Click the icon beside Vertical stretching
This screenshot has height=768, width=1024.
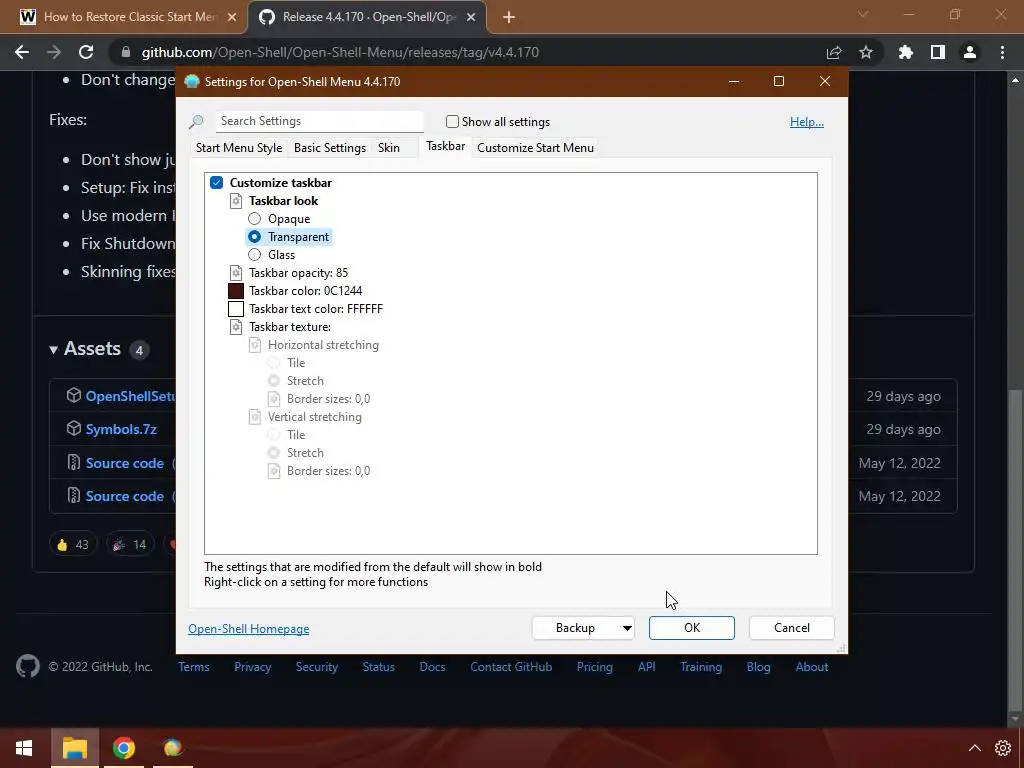pyautogui.click(x=255, y=417)
